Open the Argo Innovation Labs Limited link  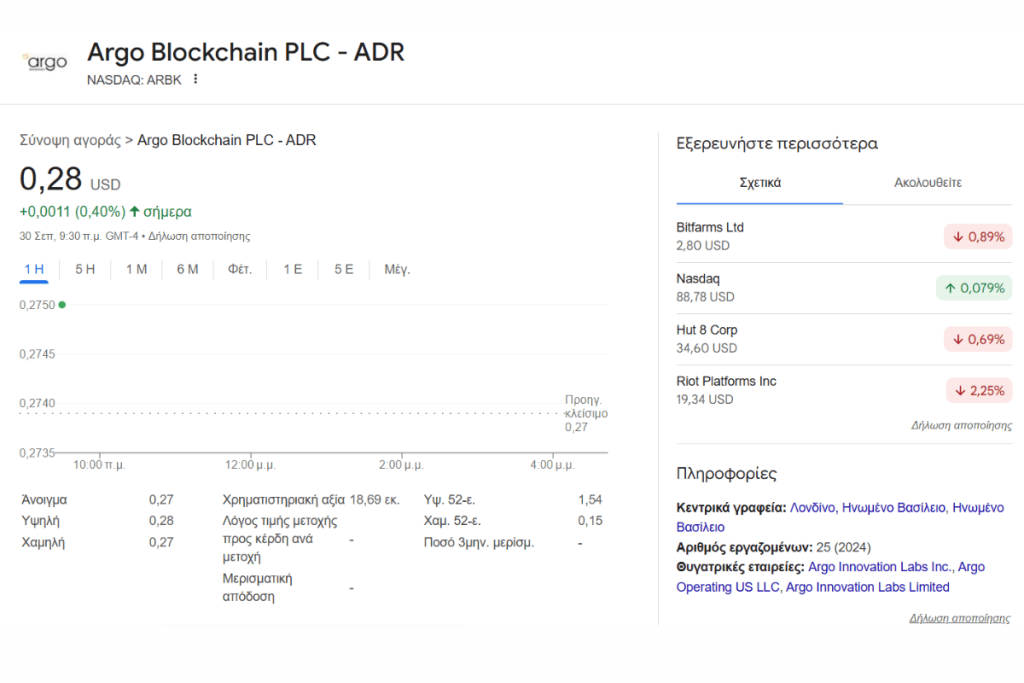(867, 587)
